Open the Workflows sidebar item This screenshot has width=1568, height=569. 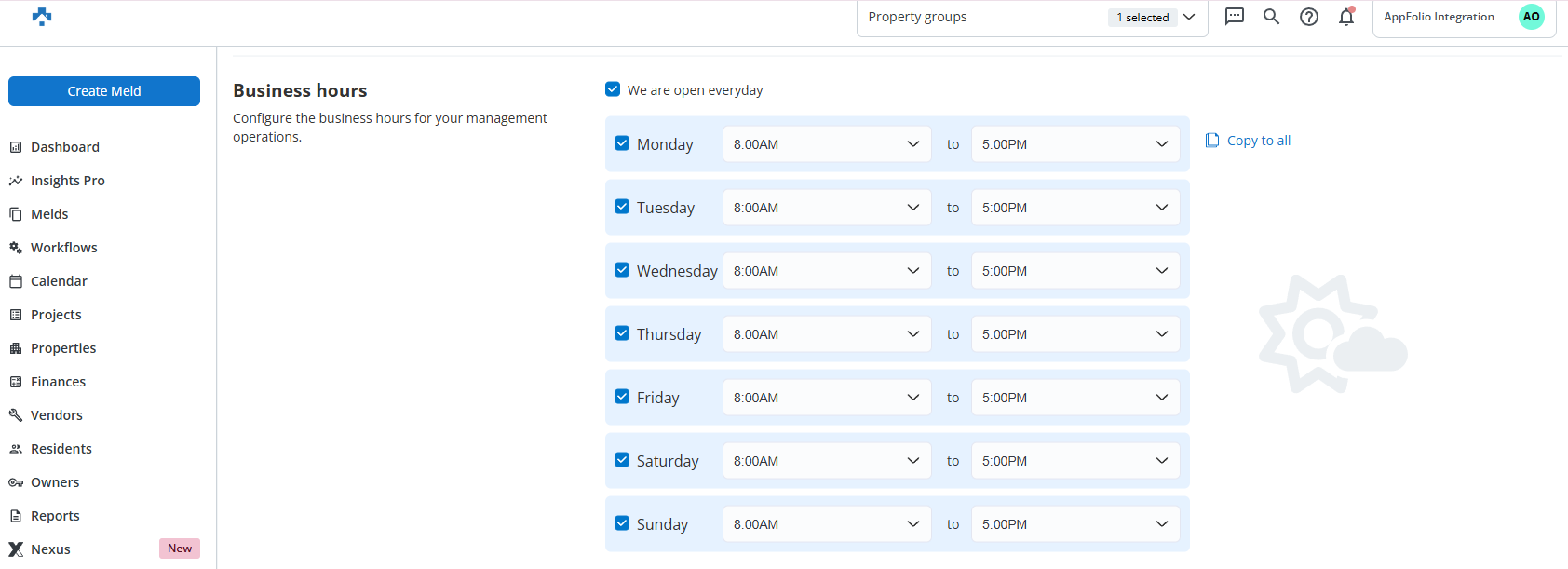coord(63,248)
